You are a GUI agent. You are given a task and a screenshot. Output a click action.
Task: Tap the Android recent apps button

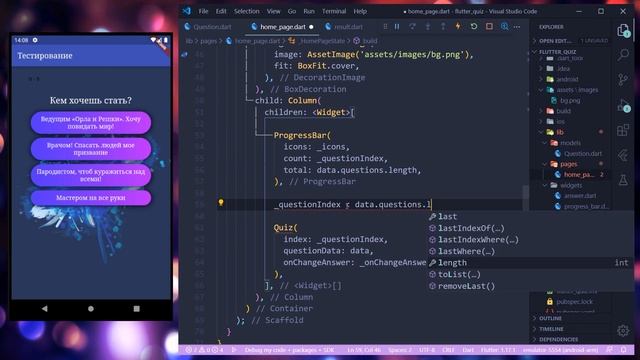pyautogui.click(x=137, y=309)
